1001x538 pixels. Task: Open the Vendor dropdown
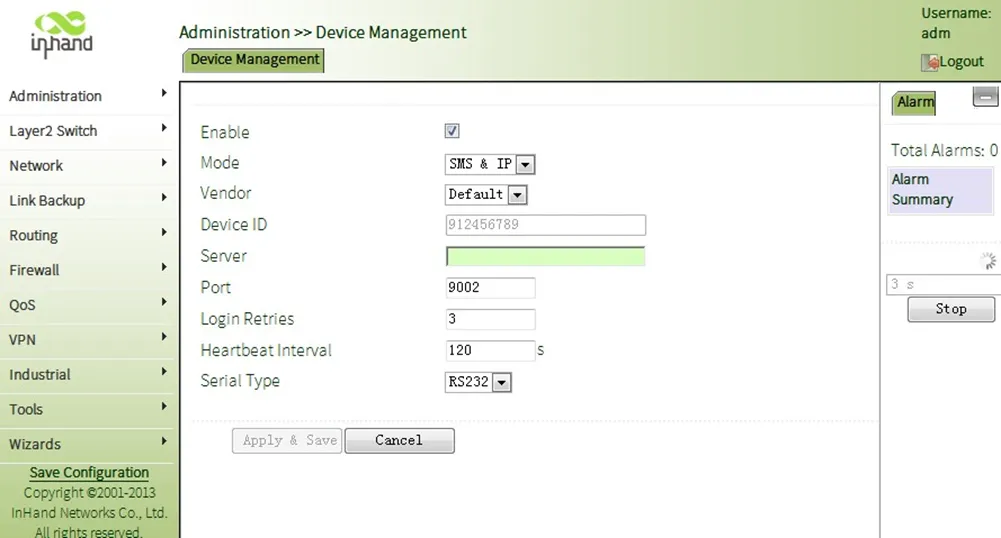pos(486,194)
